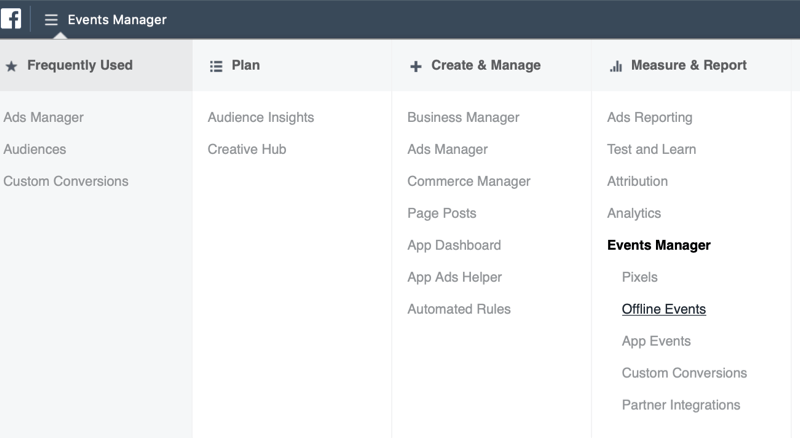The image size is (800, 438).
Task: Open Audiences link
Action: pyautogui.click(x=35, y=149)
